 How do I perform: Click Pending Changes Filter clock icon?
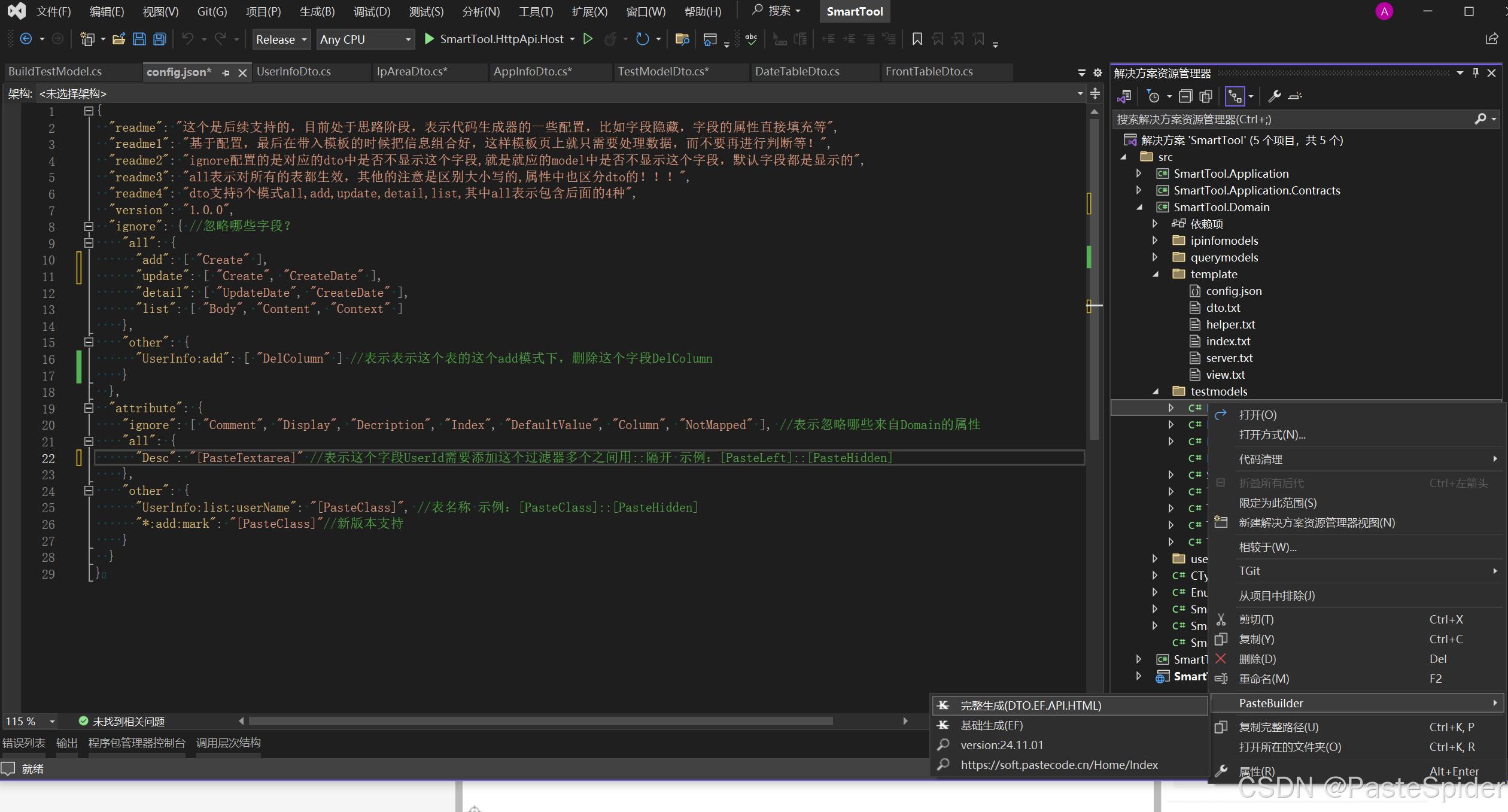pyautogui.click(x=1153, y=96)
